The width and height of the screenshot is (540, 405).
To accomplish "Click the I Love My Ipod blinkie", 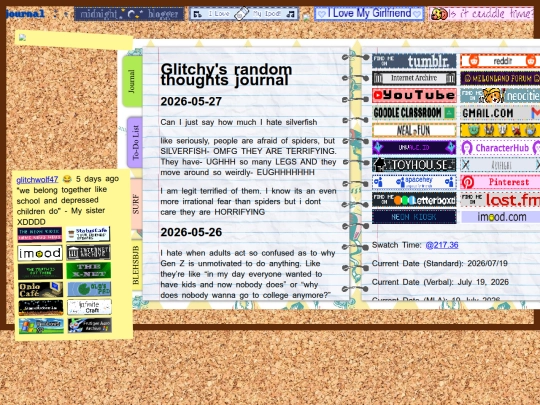I will coord(244,14).
